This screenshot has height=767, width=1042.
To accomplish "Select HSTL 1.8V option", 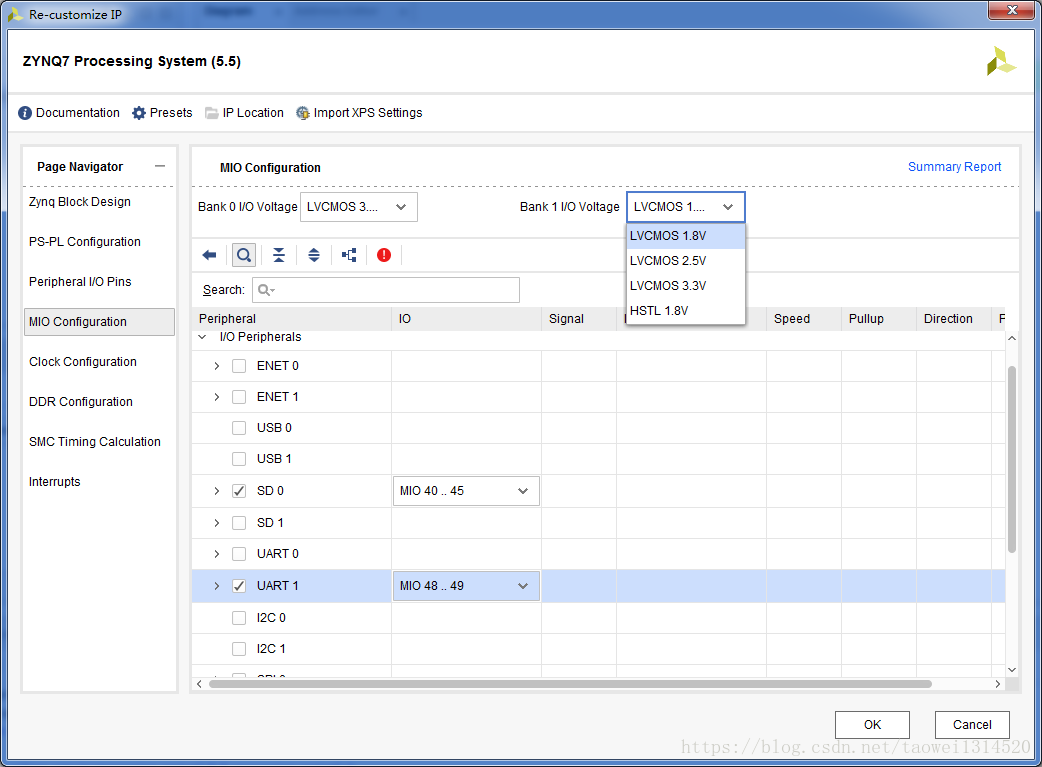I will coord(686,311).
